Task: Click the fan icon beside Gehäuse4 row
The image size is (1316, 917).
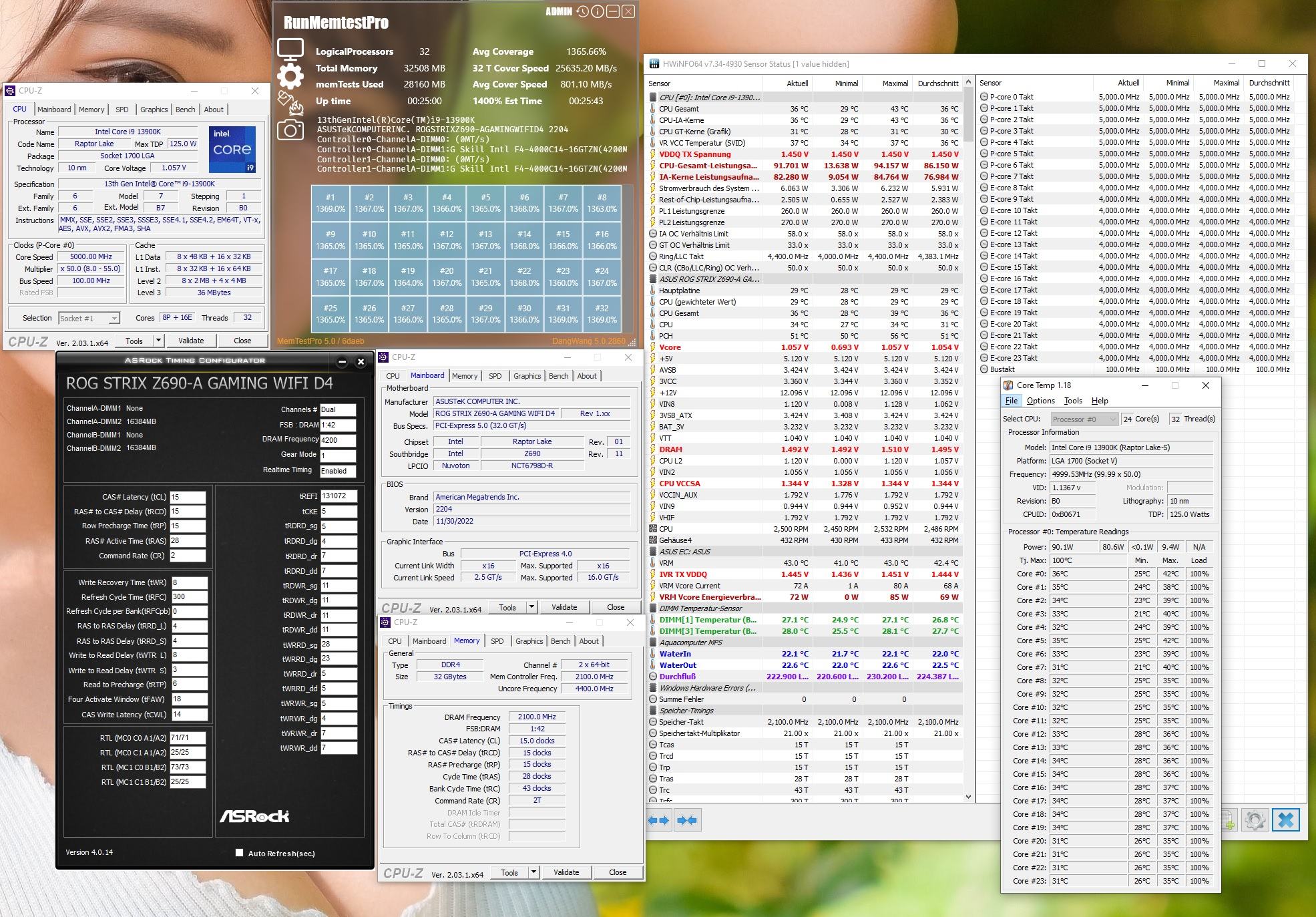Action: click(652, 540)
